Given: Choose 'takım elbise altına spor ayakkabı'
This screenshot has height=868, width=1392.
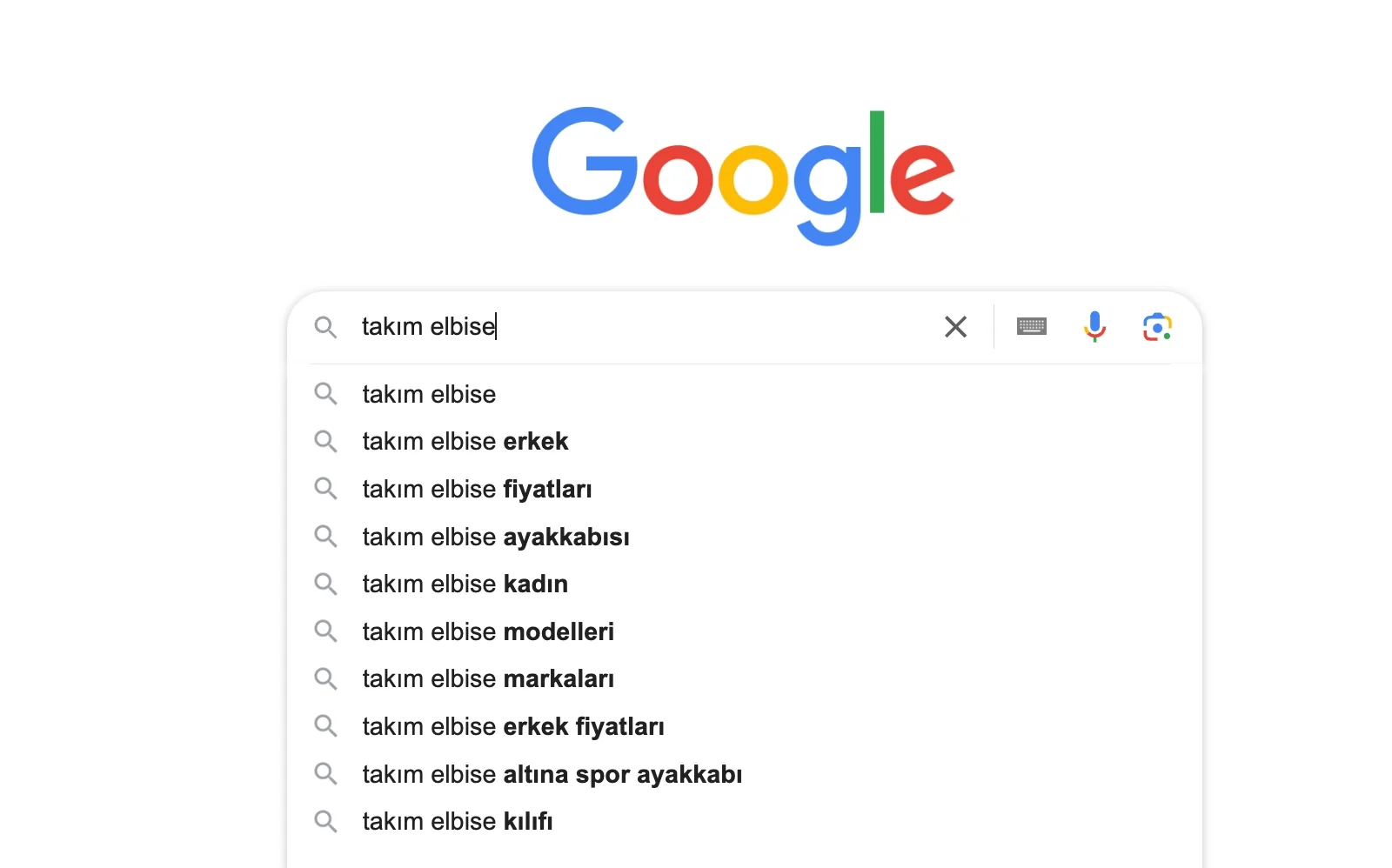Looking at the screenshot, I should (x=552, y=774).
